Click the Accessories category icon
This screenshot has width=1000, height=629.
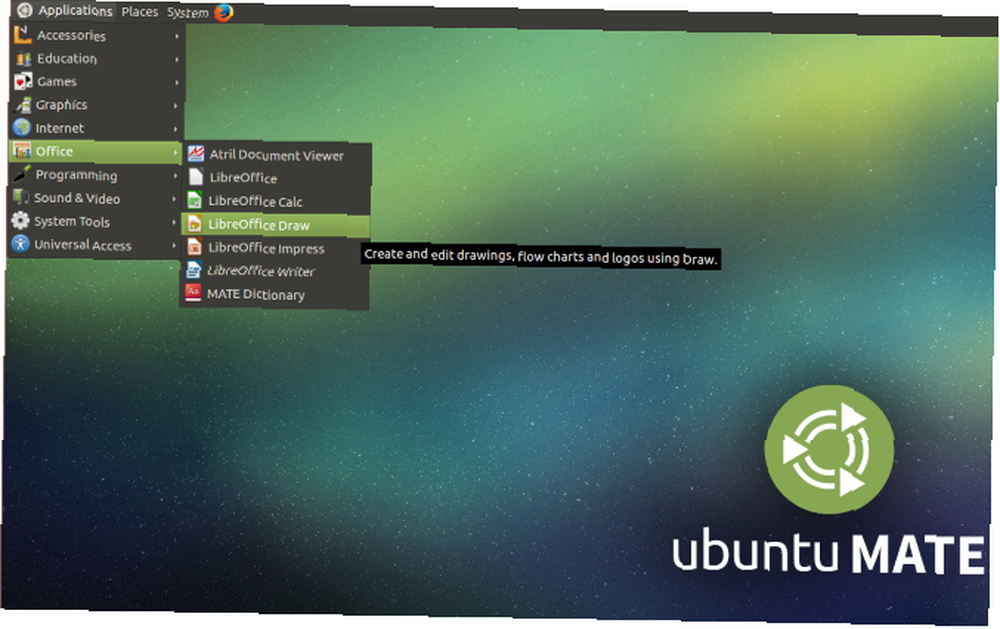click(x=23, y=34)
